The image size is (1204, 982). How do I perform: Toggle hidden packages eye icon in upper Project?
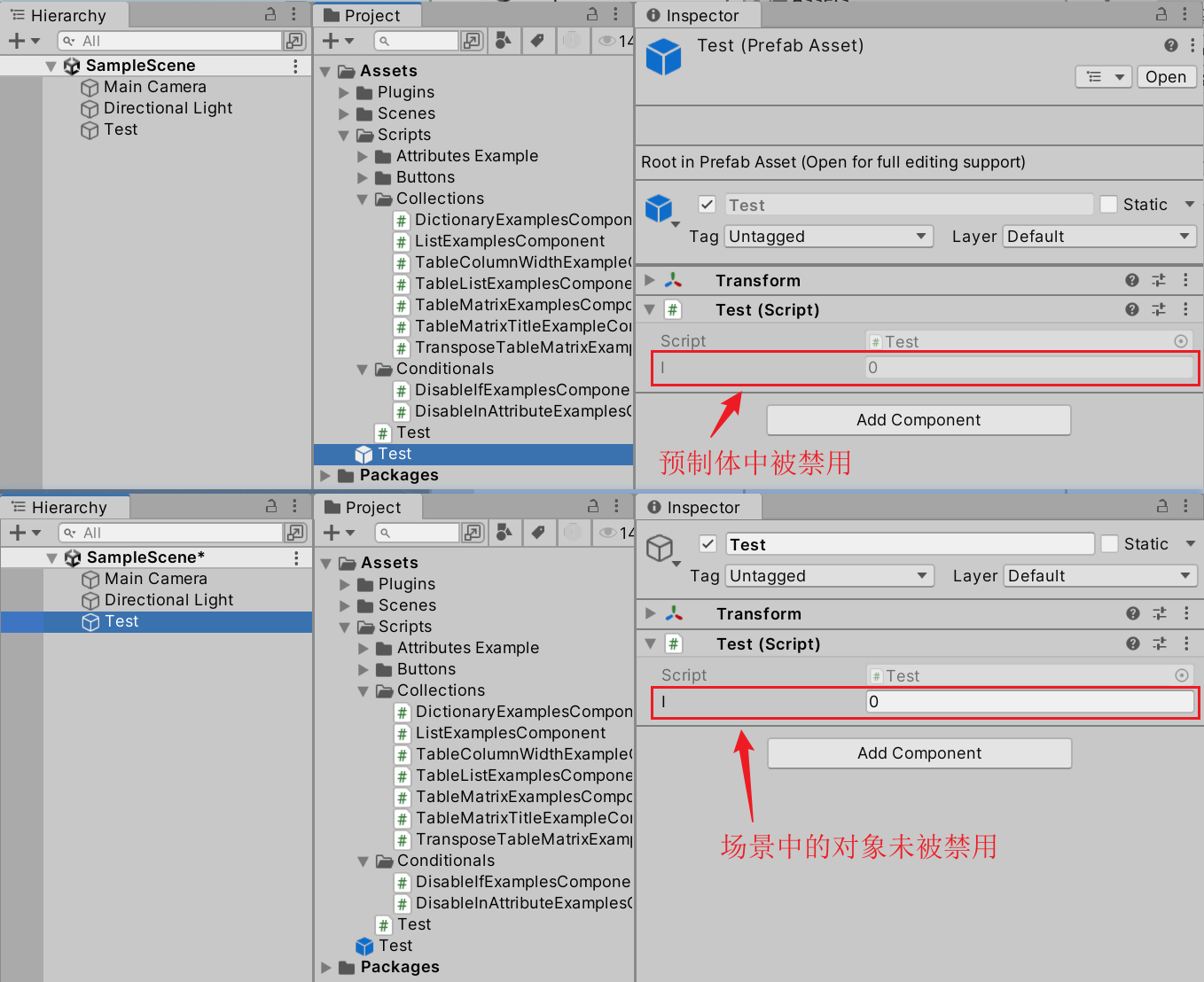[607, 41]
